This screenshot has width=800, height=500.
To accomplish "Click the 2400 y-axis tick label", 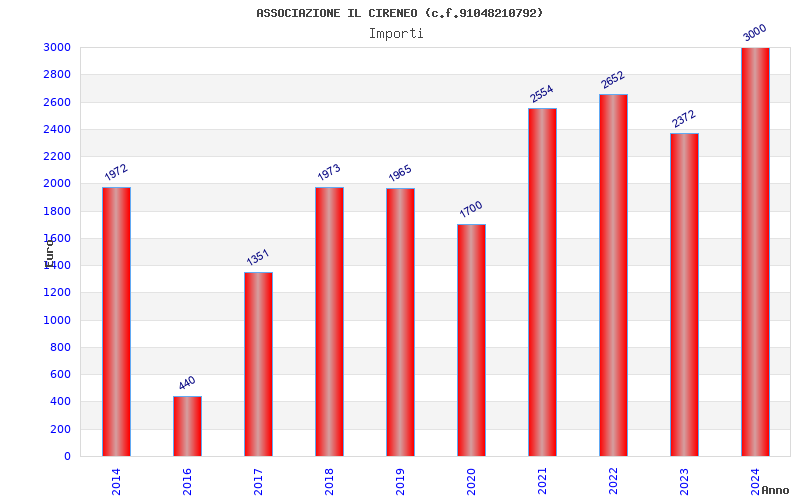I will click(57, 130).
